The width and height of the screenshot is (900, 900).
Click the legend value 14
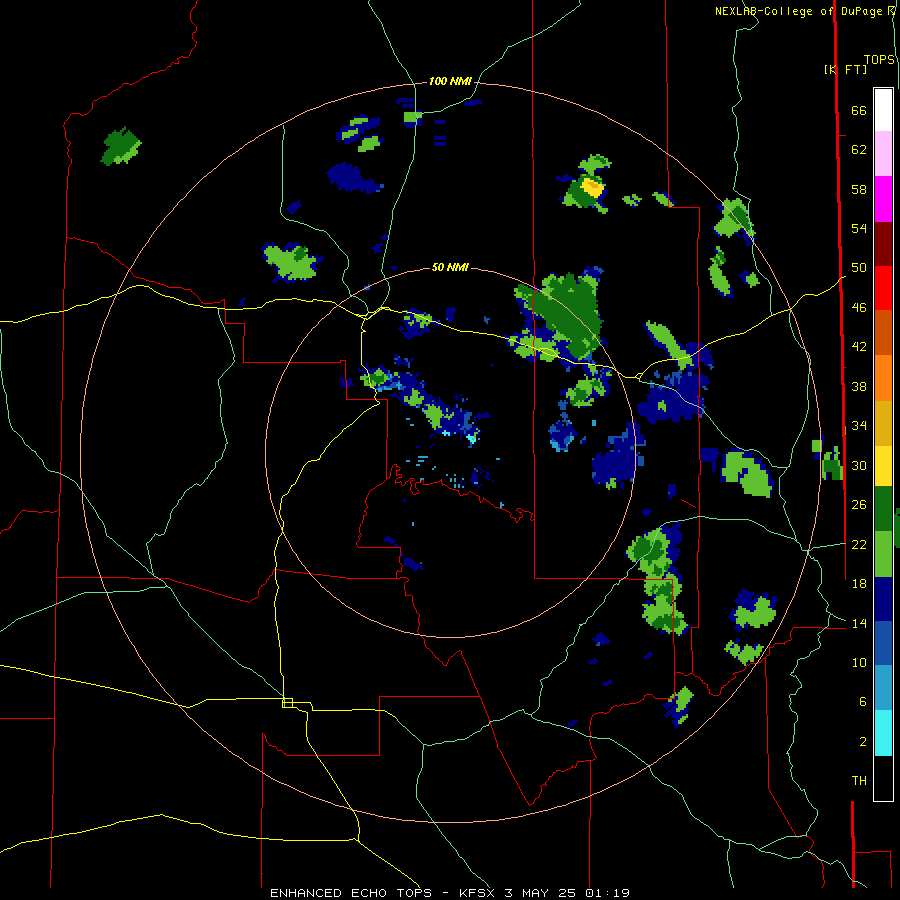pos(859,624)
